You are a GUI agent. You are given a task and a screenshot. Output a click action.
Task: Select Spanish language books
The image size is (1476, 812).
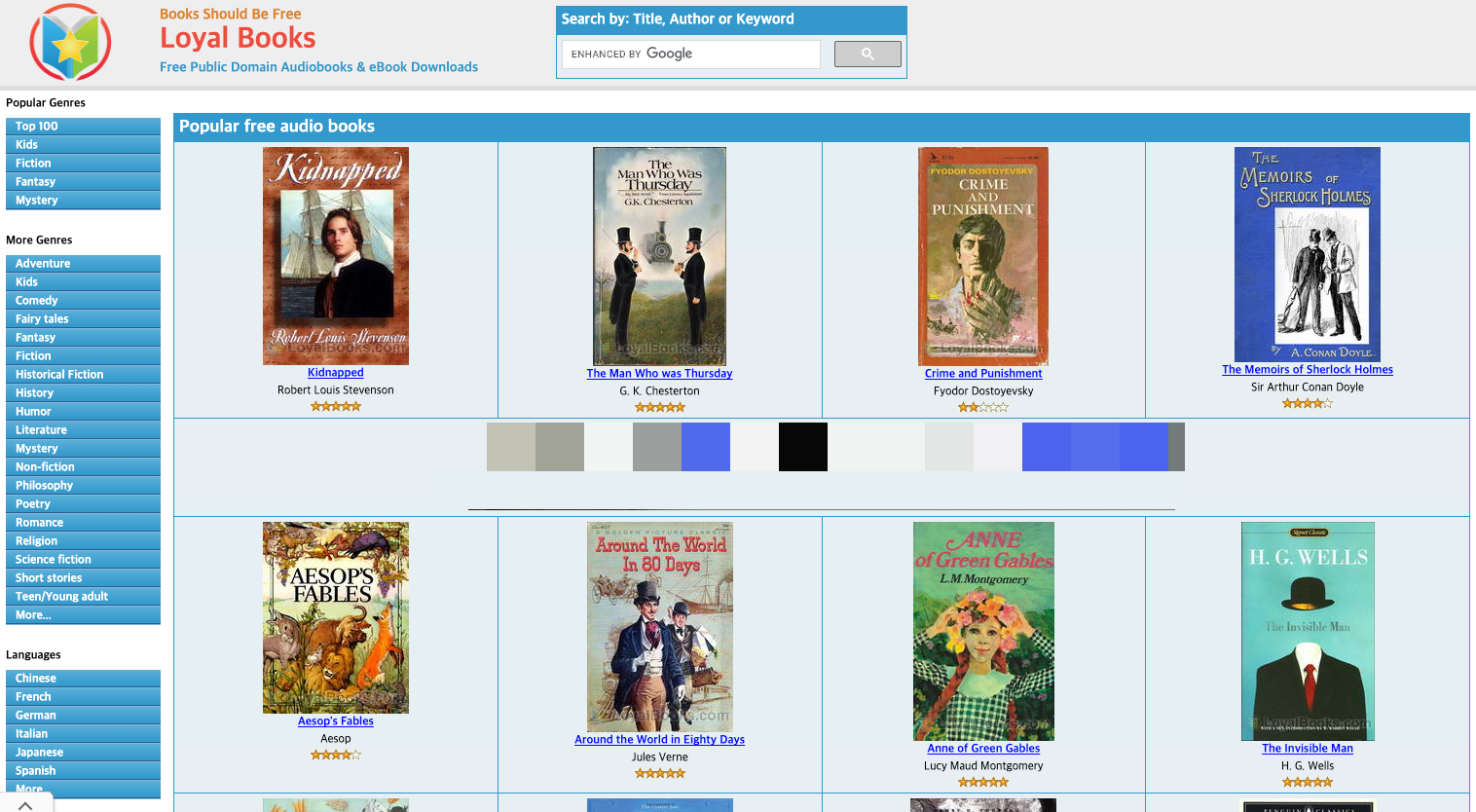click(83, 771)
